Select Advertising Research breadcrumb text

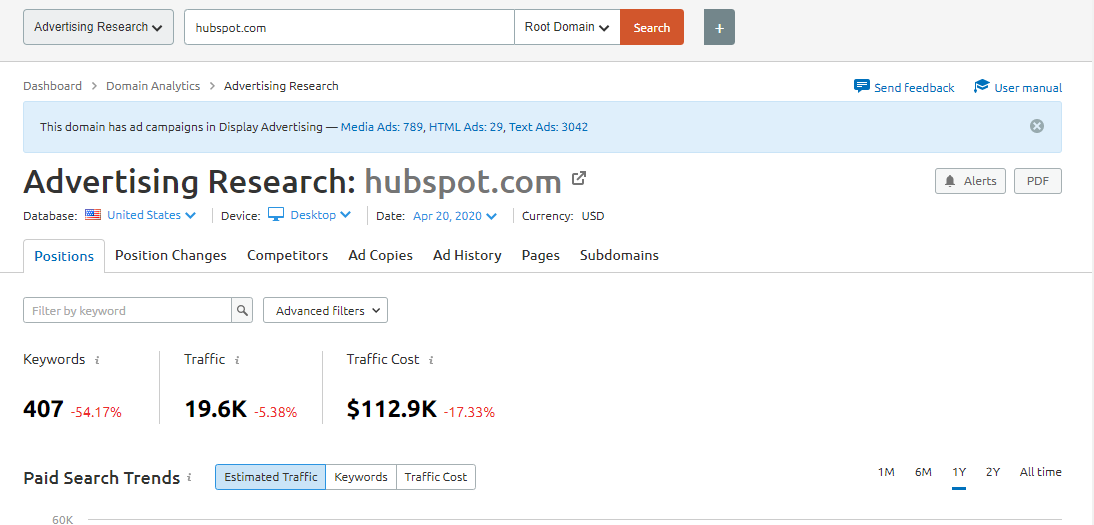pyautogui.click(x=281, y=86)
